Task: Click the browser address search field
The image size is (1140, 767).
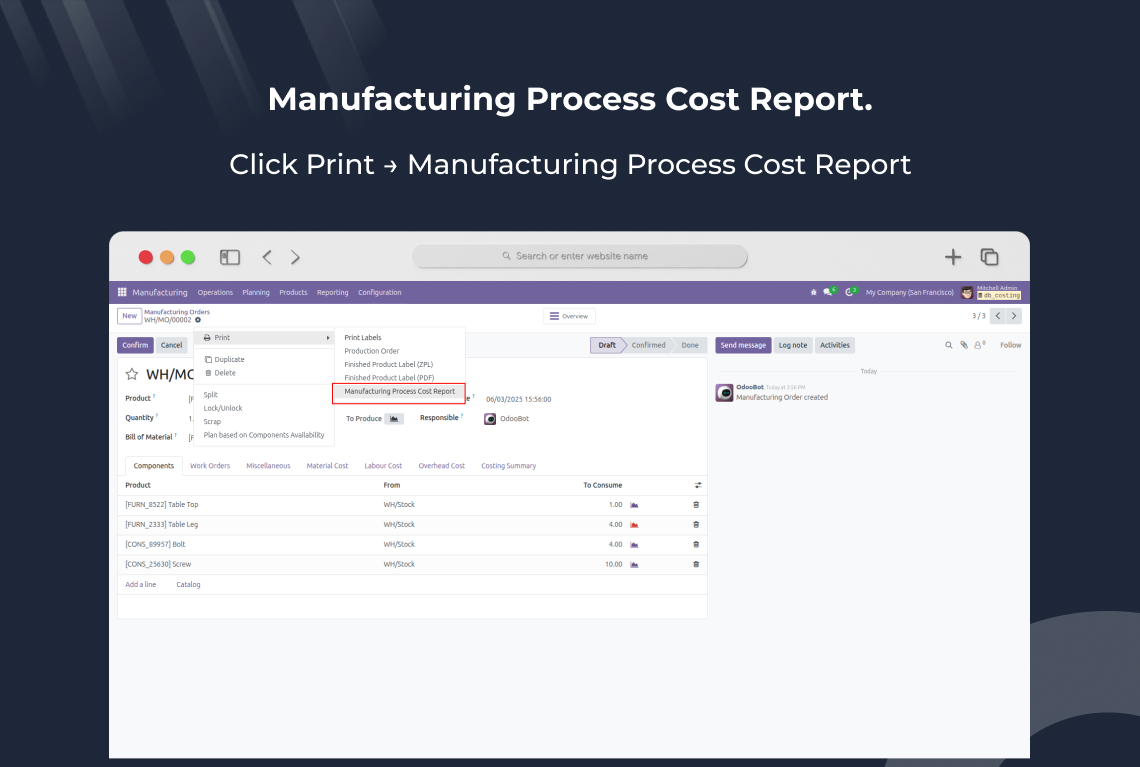Action: coord(579,256)
